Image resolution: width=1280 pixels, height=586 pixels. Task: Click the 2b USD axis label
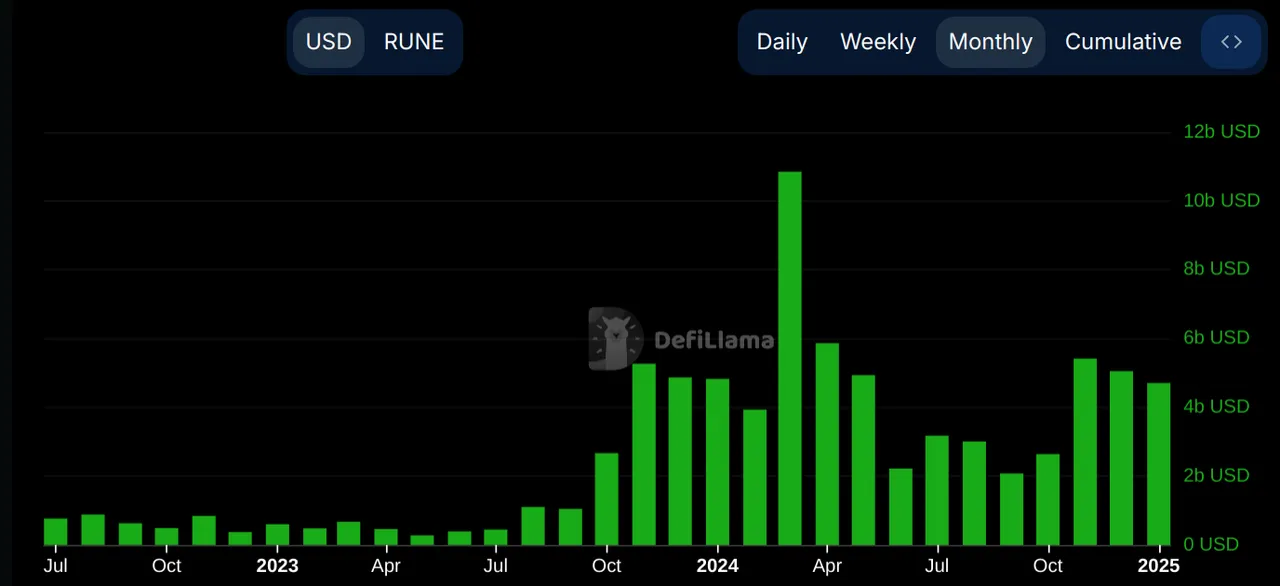(x=1216, y=475)
